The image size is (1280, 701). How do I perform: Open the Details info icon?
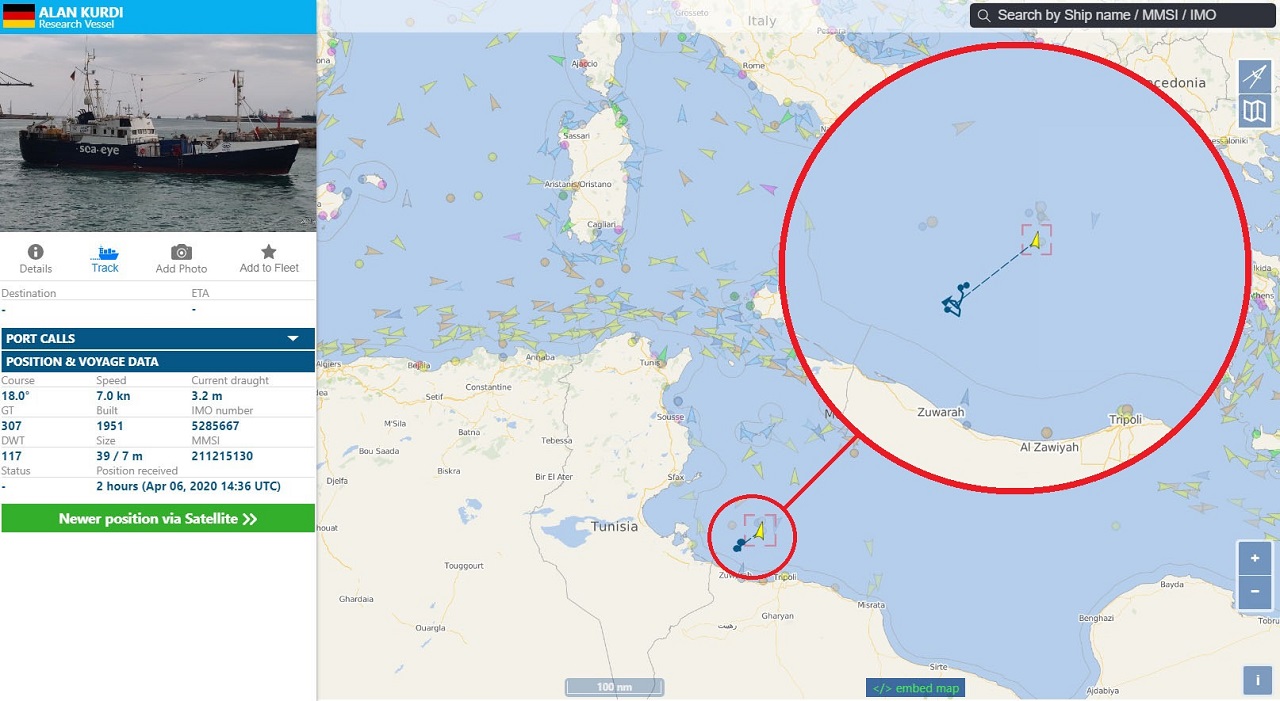click(36, 252)
